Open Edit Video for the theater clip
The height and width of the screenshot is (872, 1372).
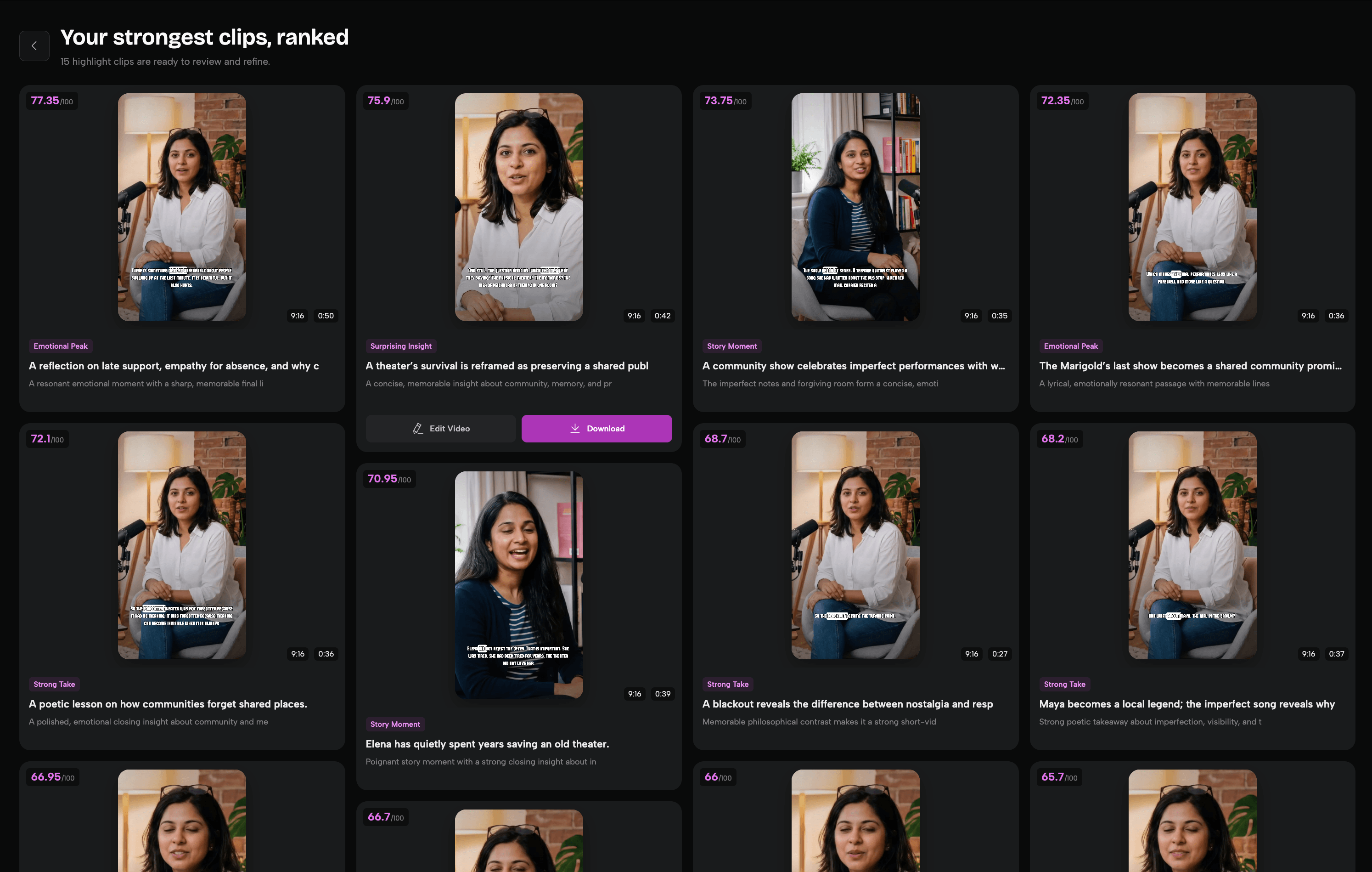point(441,429)
